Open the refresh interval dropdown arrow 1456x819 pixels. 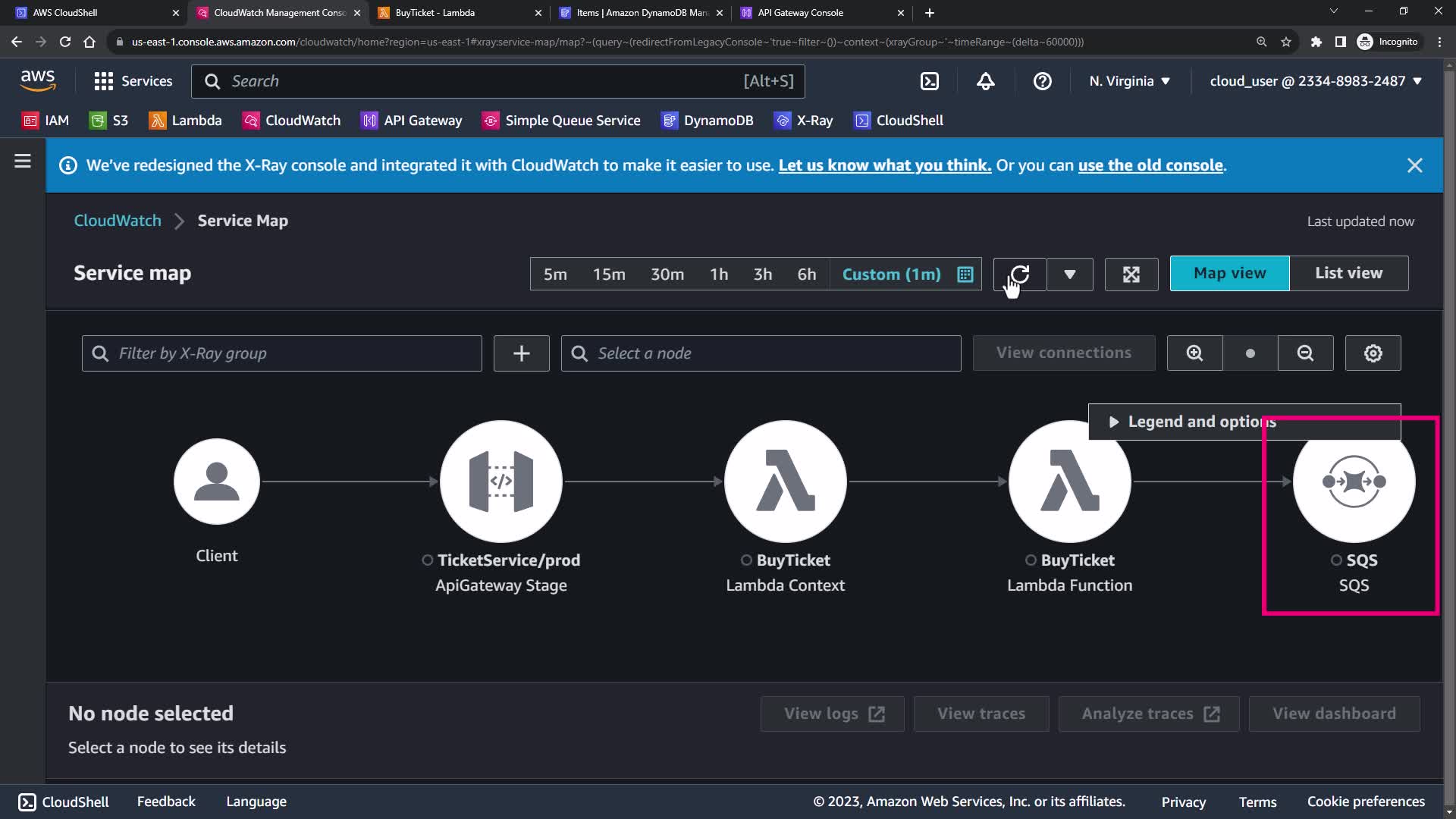1069,275
